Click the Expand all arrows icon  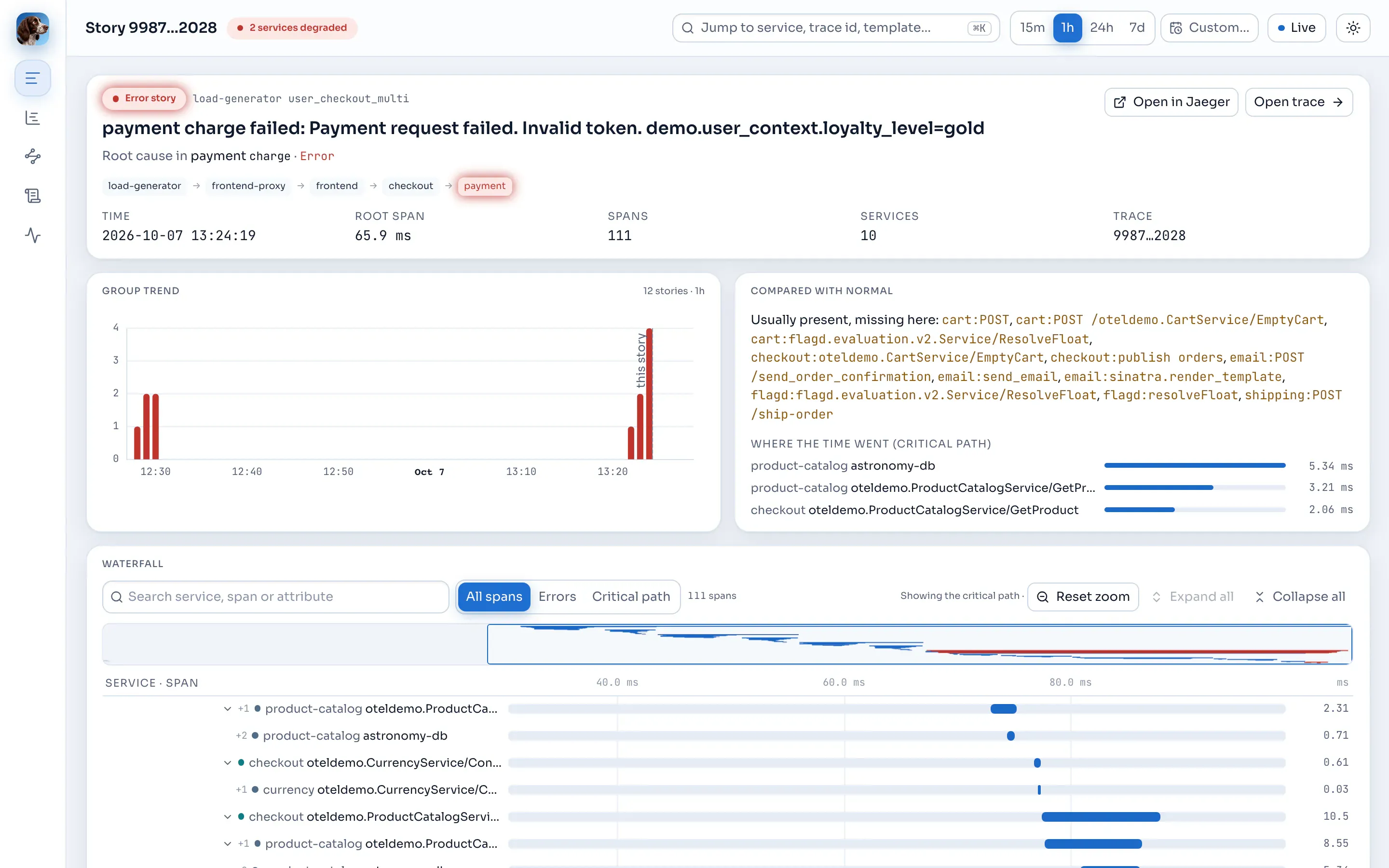[x=1157, y=597]
